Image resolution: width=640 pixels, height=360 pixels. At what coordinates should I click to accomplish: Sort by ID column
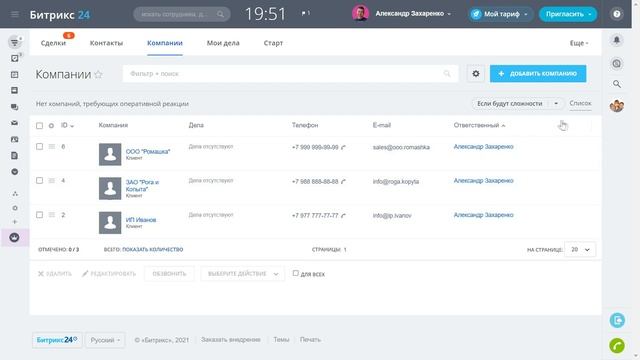point(67,125)
